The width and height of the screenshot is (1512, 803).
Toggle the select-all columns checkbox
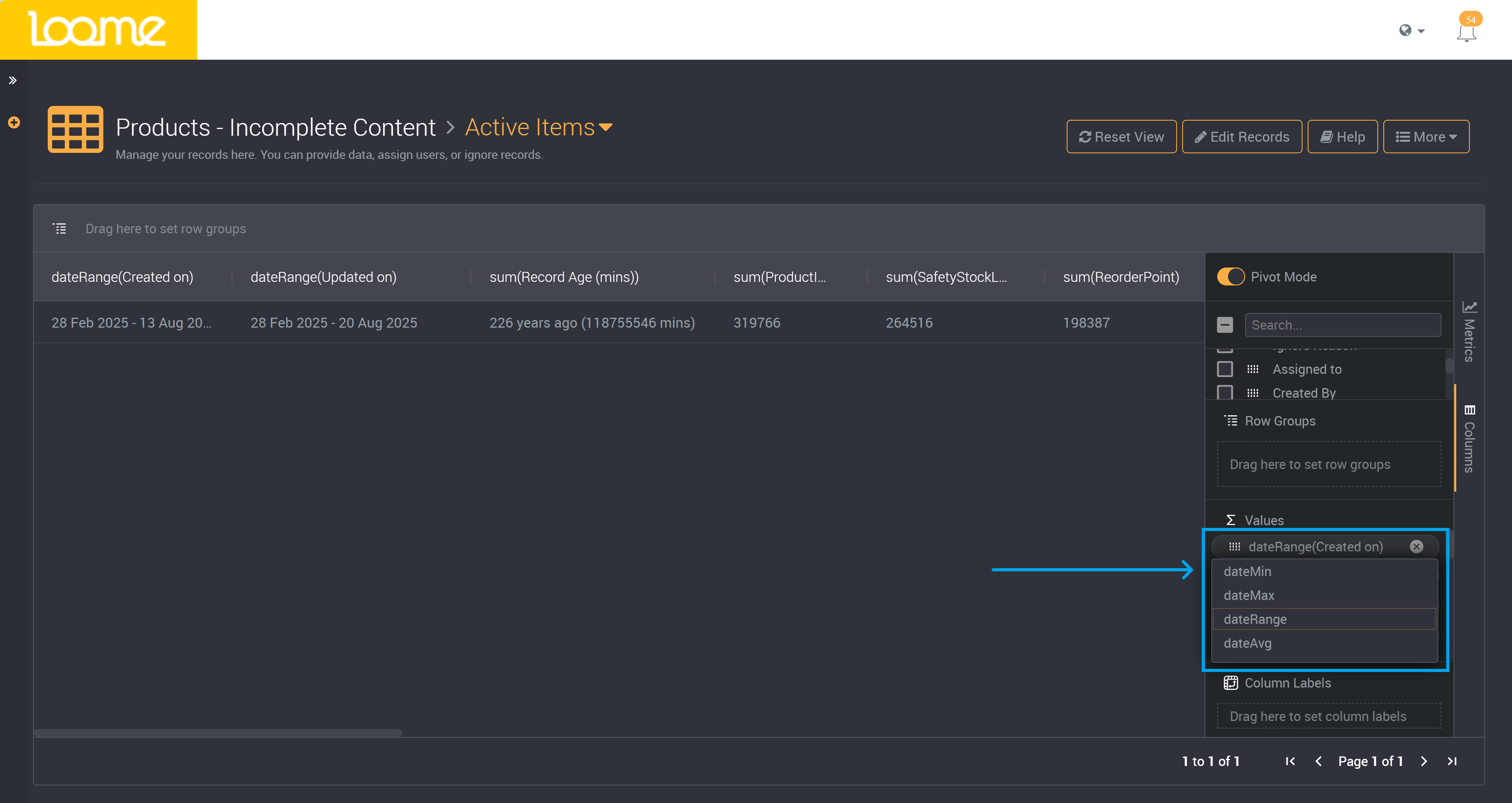(1225, 325)
